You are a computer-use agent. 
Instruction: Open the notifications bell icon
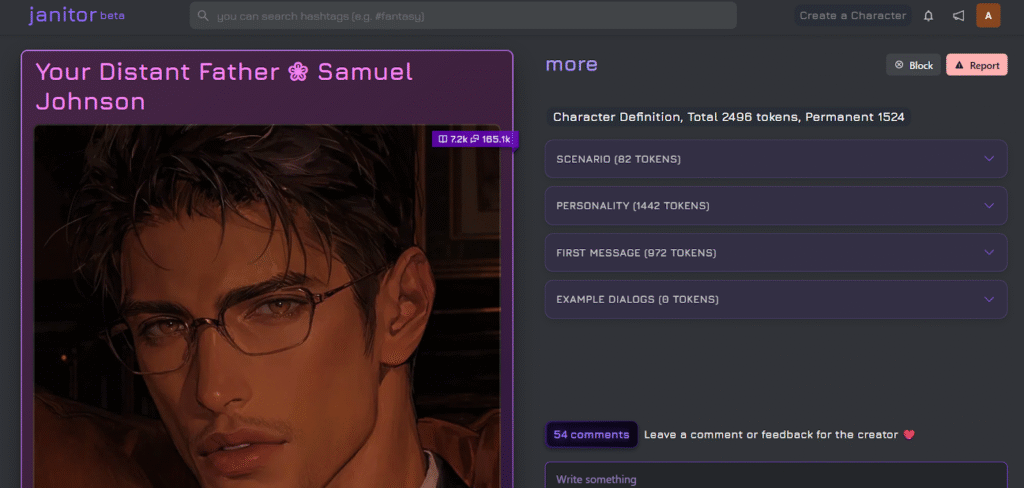click(928, 16)
